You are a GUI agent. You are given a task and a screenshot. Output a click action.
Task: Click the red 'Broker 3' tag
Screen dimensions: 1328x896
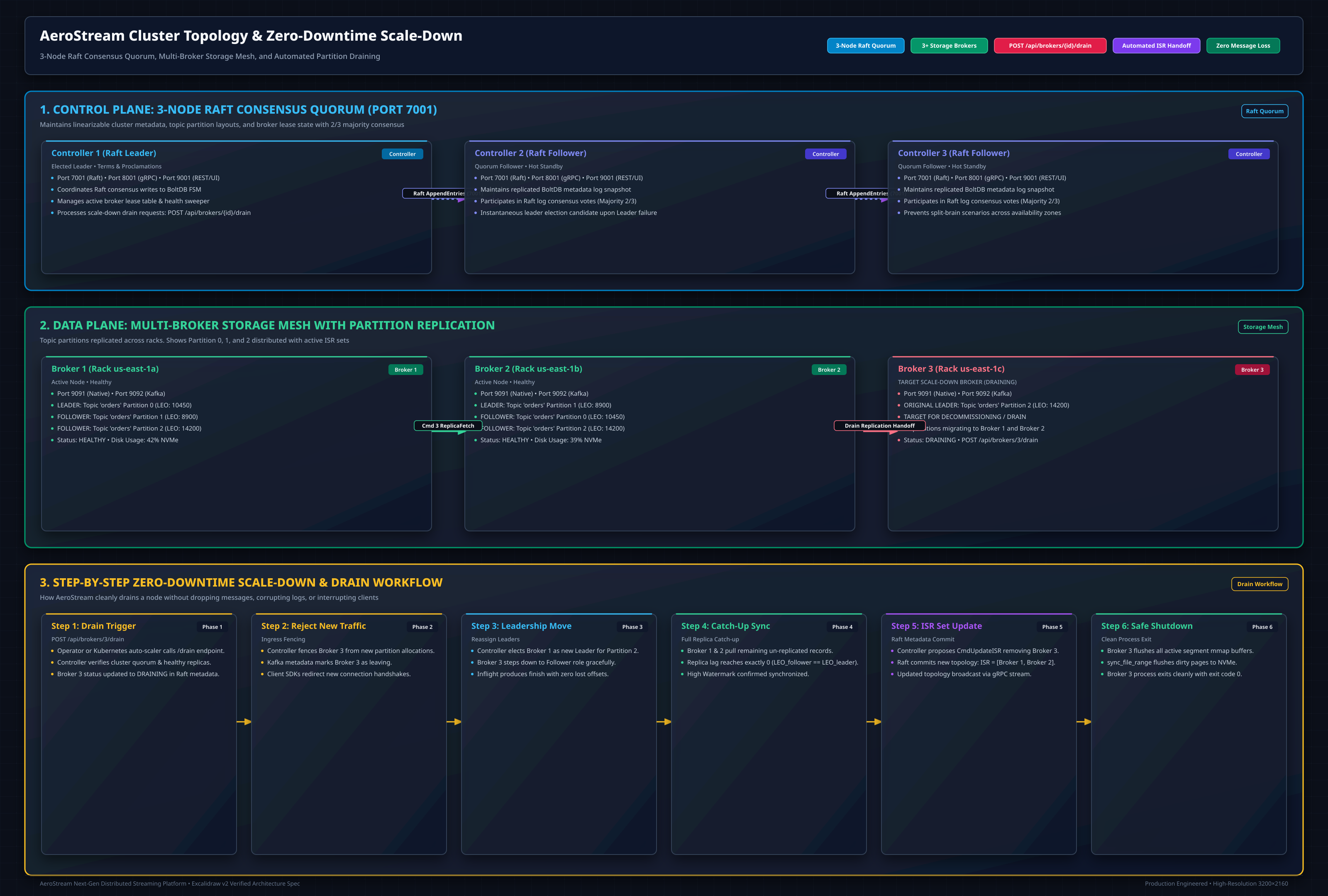click(1252, 370)
